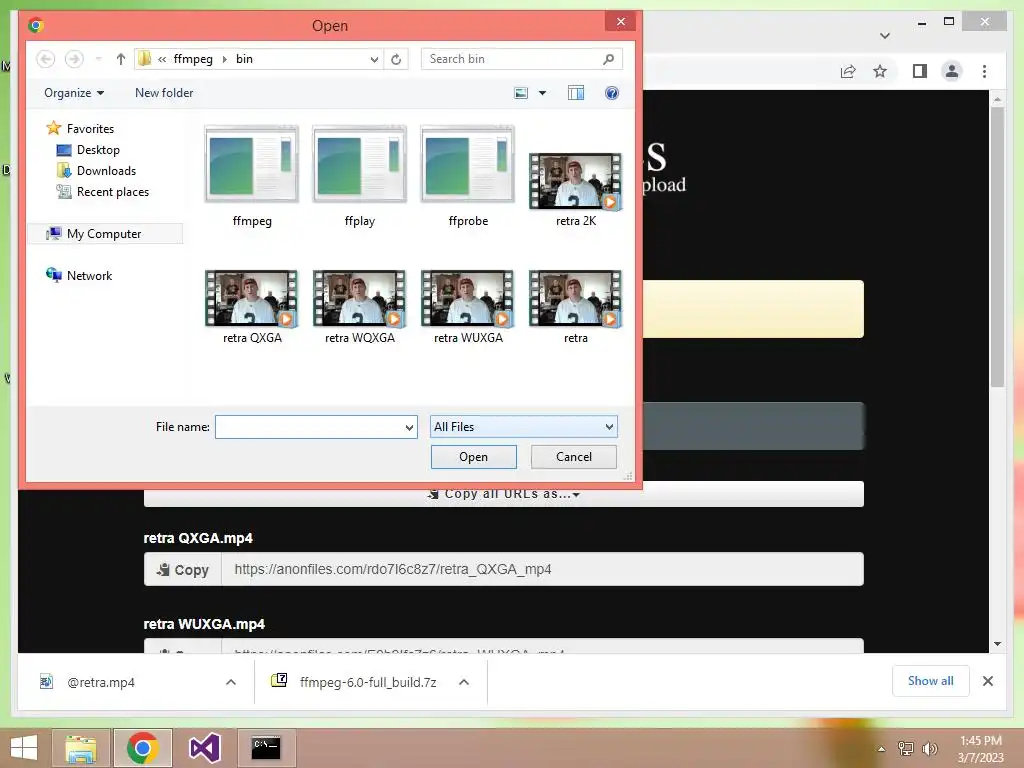Viewport: 1024px width, 768px height.
Task: Open the volume tray icon
Action: [930, 748]
